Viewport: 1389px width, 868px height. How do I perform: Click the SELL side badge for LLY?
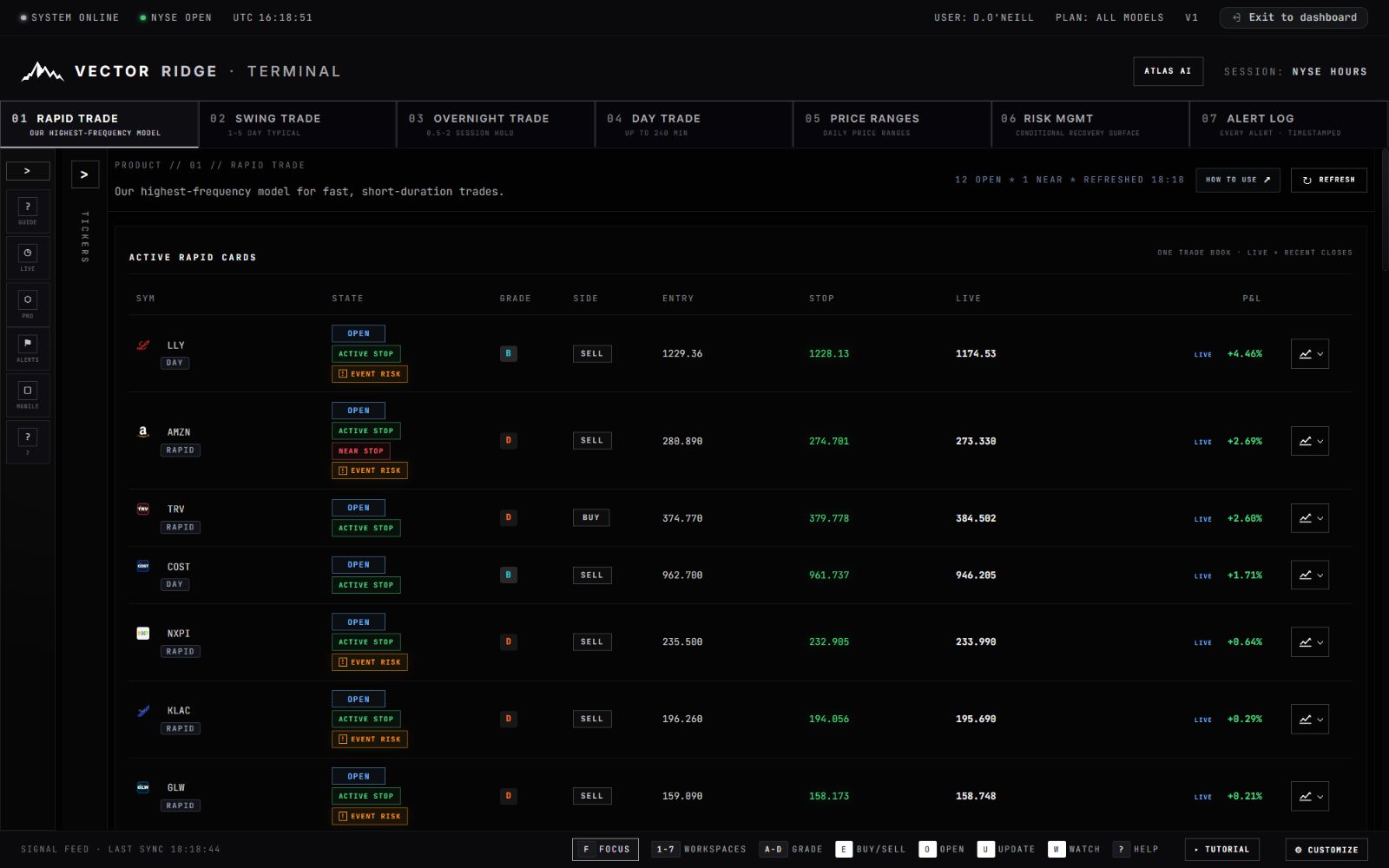pos(592,354)
